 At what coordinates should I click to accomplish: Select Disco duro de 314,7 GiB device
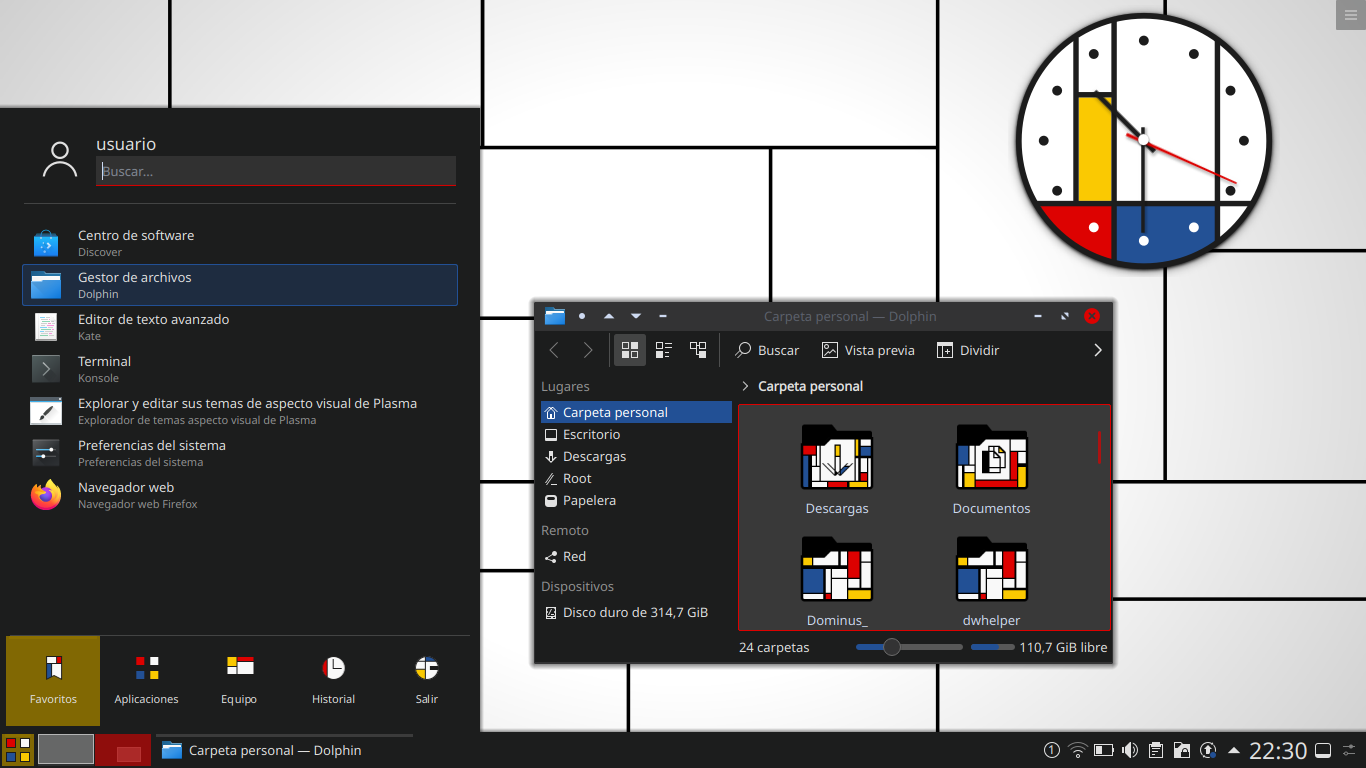click(x=636, y=612)
